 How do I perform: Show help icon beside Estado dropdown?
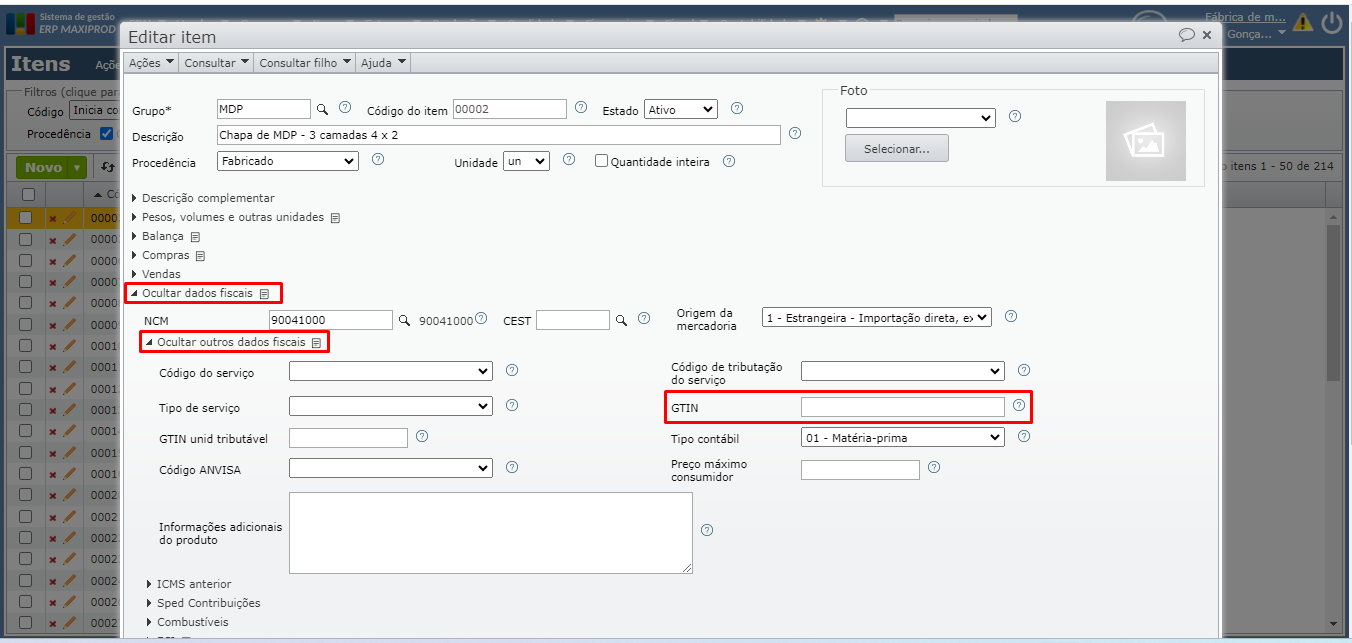(737, 108)
